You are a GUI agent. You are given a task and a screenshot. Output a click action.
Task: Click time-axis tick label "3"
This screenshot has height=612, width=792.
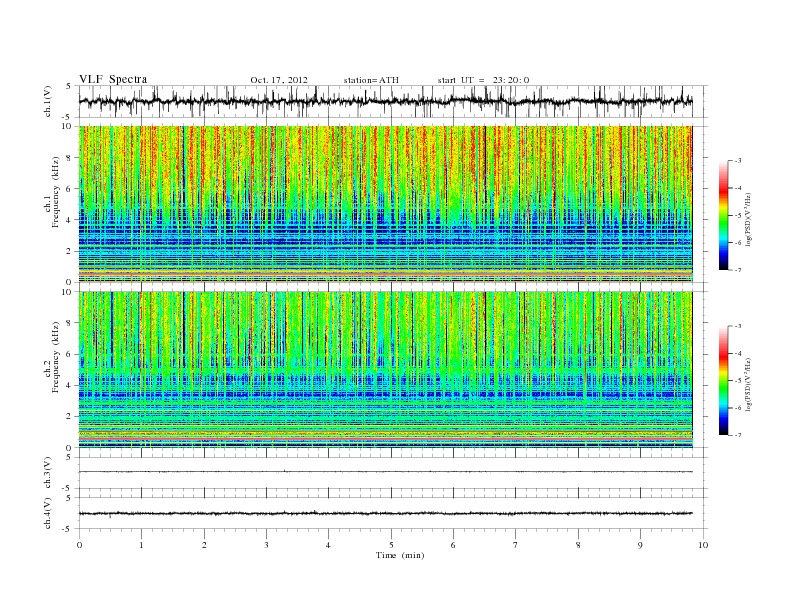[266, 545]
